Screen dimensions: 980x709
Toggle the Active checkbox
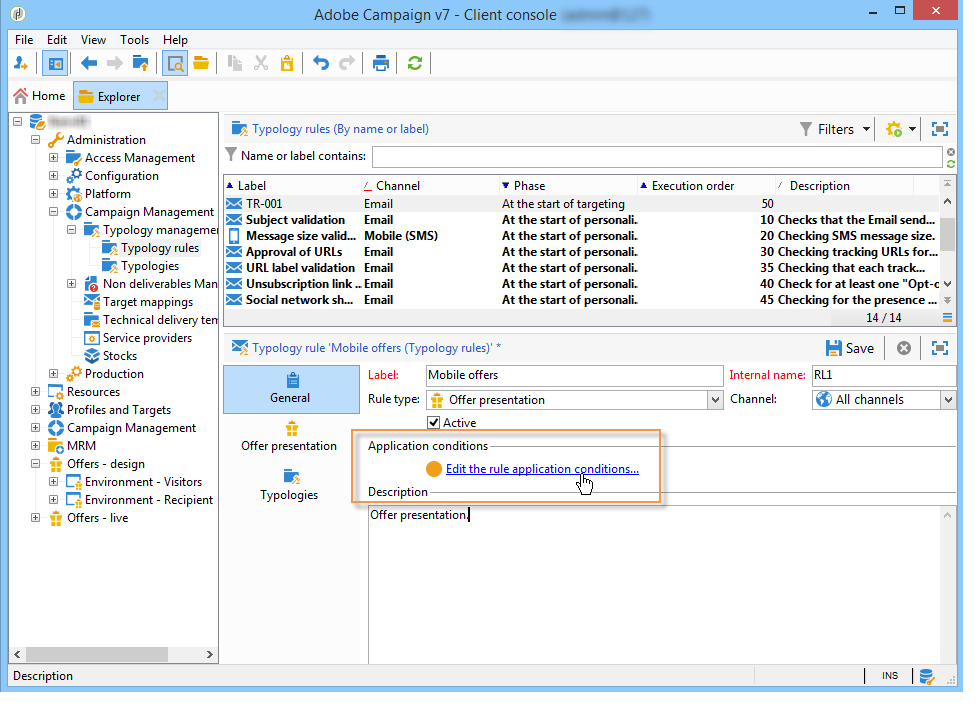click(x=434, y=423)
